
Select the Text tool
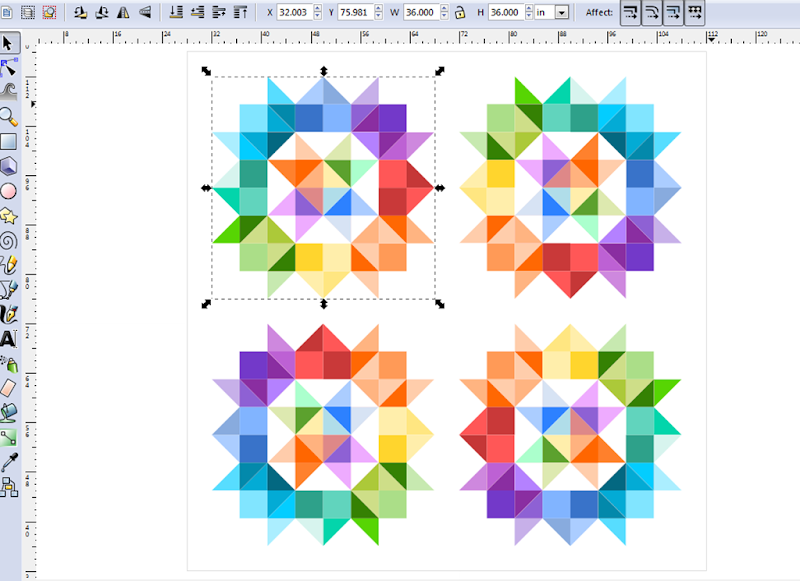(9, 339)
